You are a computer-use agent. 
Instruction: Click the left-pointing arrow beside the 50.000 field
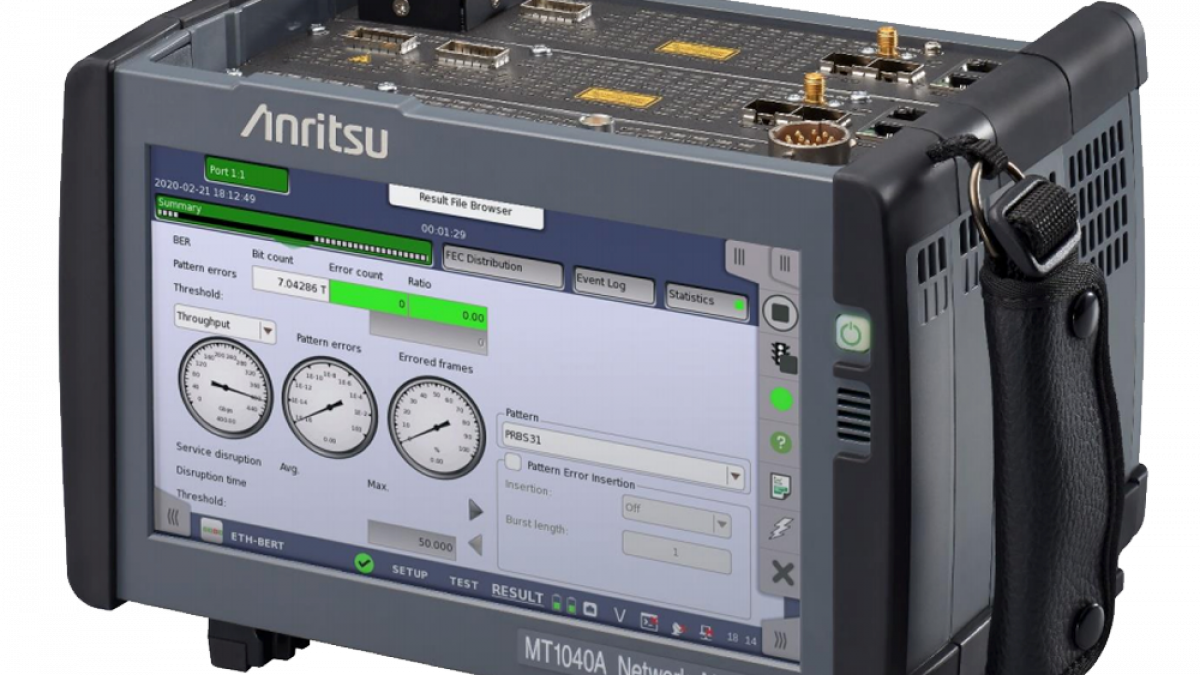pos(476,546)
